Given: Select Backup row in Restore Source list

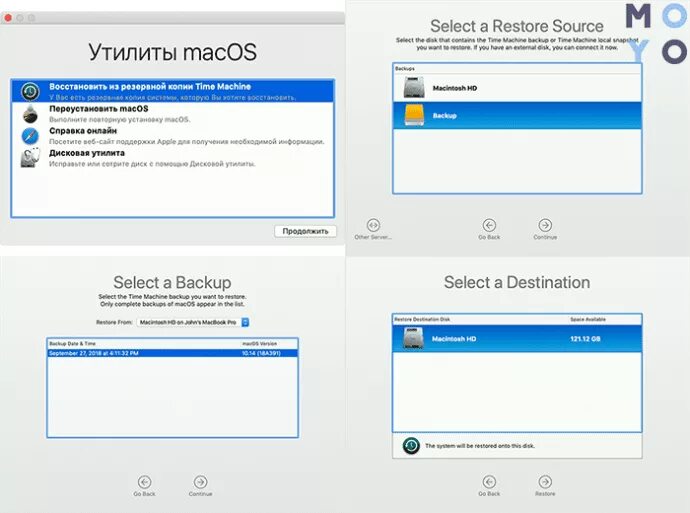Looking at the screenshot, I should (x=517, y=115).
